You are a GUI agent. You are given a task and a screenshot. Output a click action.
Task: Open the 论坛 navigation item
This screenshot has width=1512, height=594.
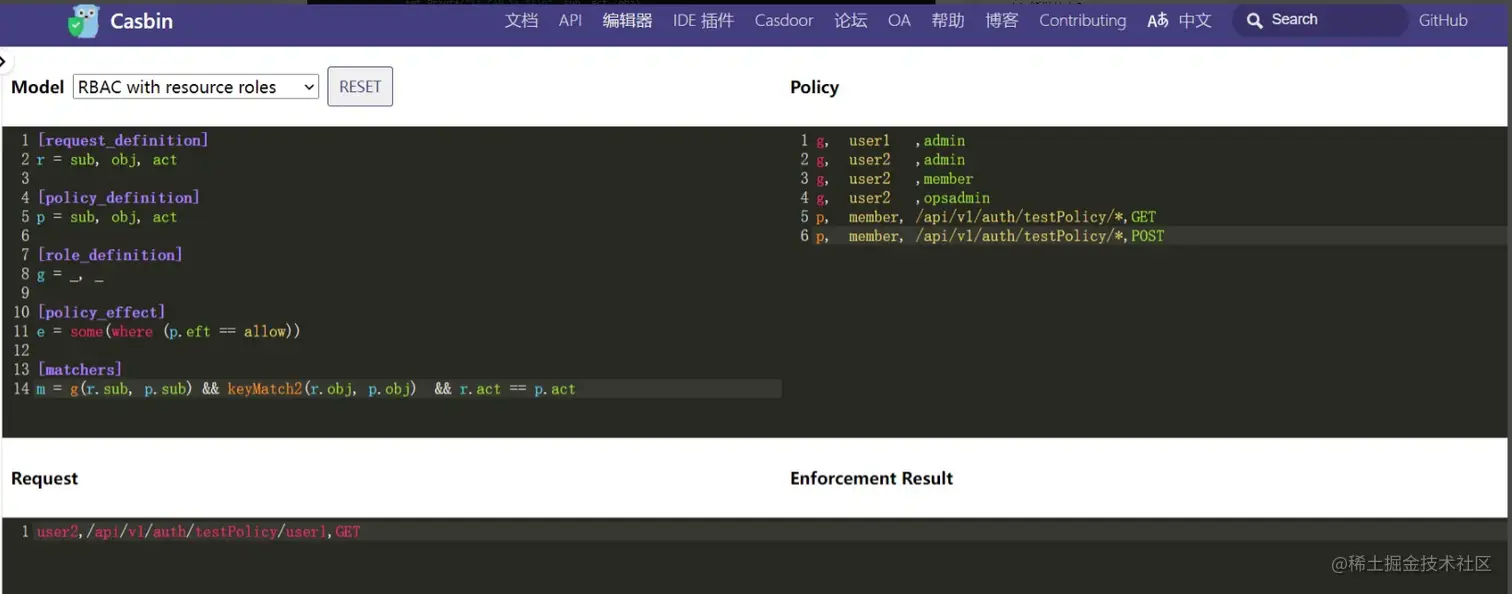851,20
